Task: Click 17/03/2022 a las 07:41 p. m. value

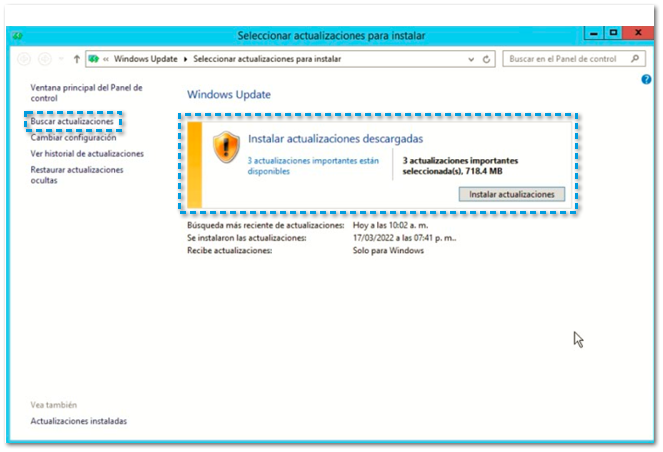Action: click(405, 238)
